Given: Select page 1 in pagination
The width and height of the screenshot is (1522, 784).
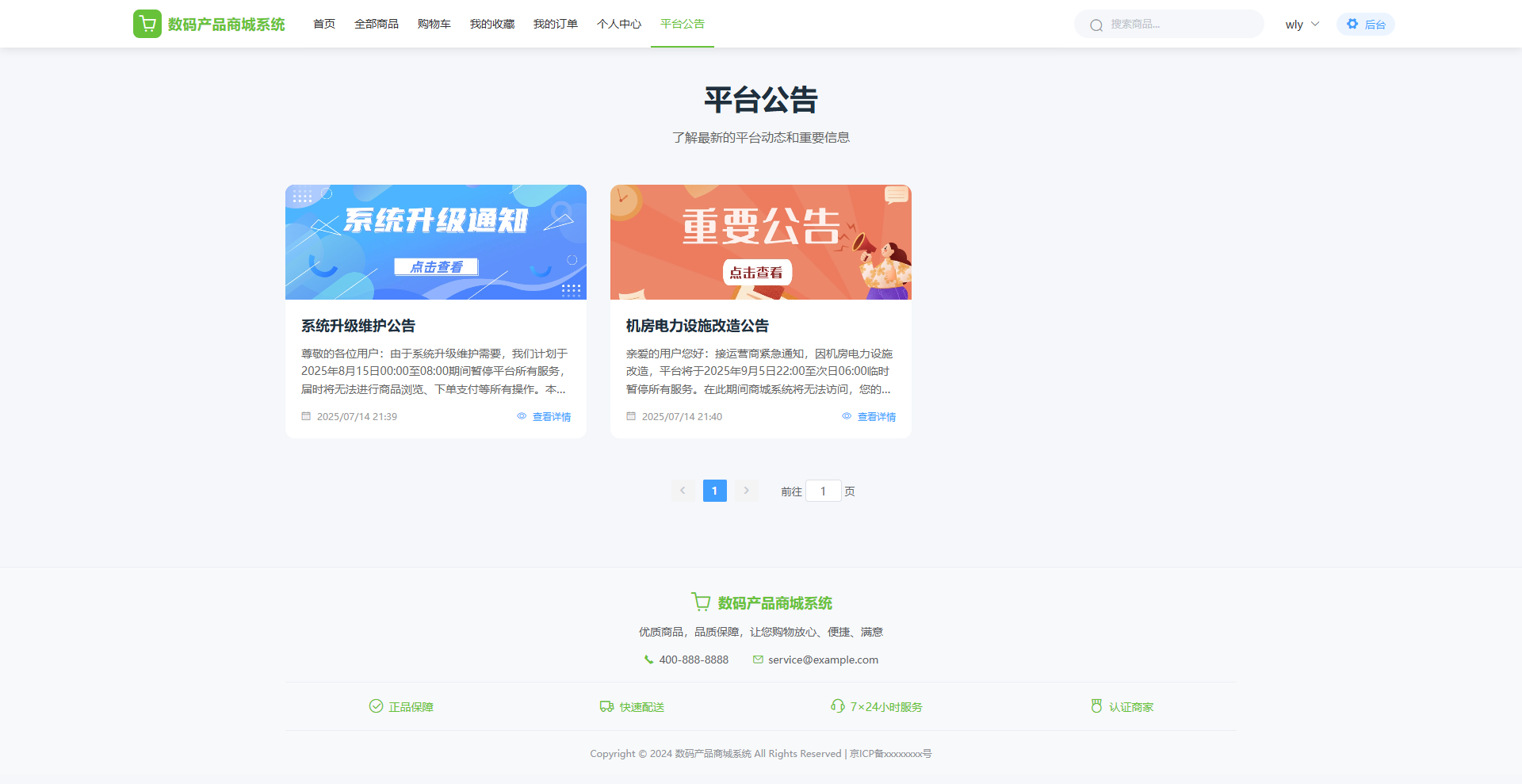Looking at the screenshot, I should coord(714,491).
